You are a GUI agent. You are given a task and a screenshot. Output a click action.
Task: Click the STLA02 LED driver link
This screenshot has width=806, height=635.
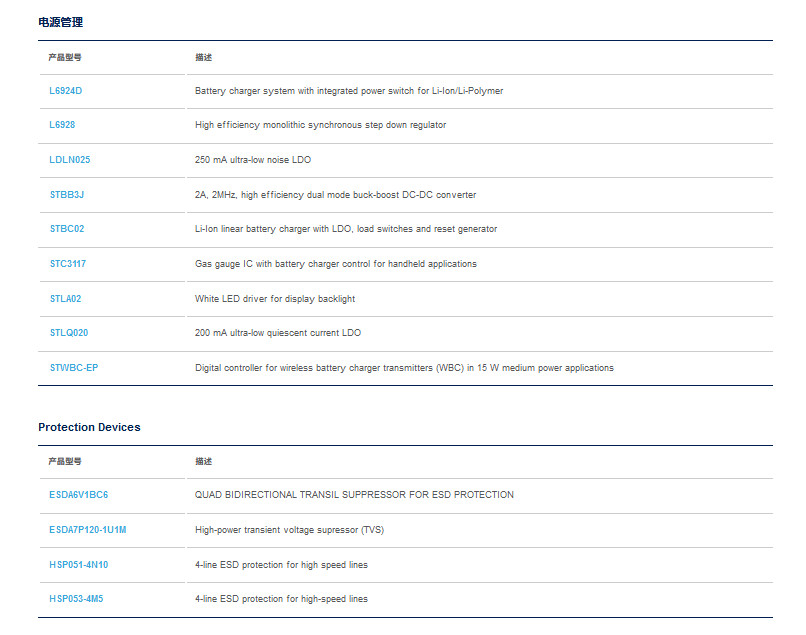[x=65, y=299]
